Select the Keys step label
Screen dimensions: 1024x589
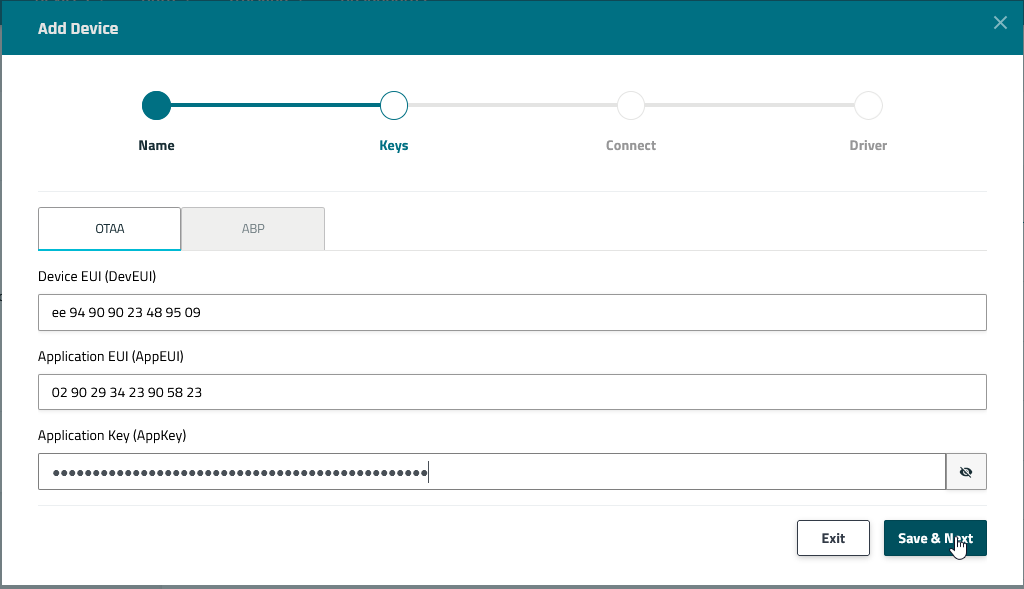click(x=394, y=146)
